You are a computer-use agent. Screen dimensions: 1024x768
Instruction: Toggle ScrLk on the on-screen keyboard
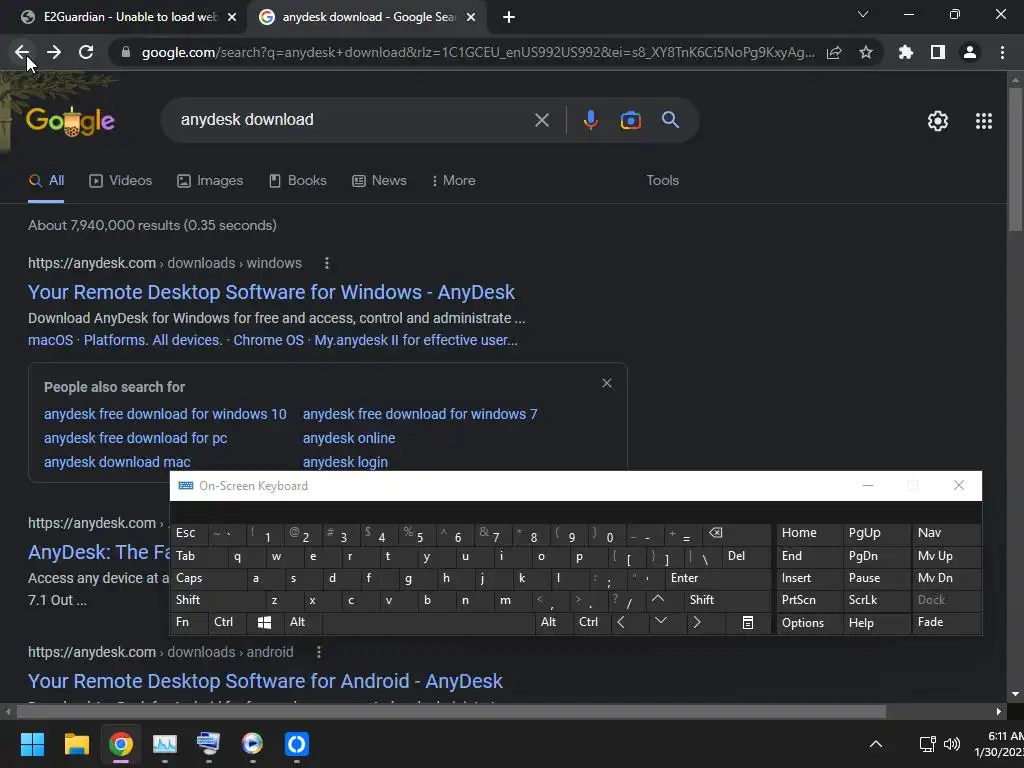pos(876,600)
